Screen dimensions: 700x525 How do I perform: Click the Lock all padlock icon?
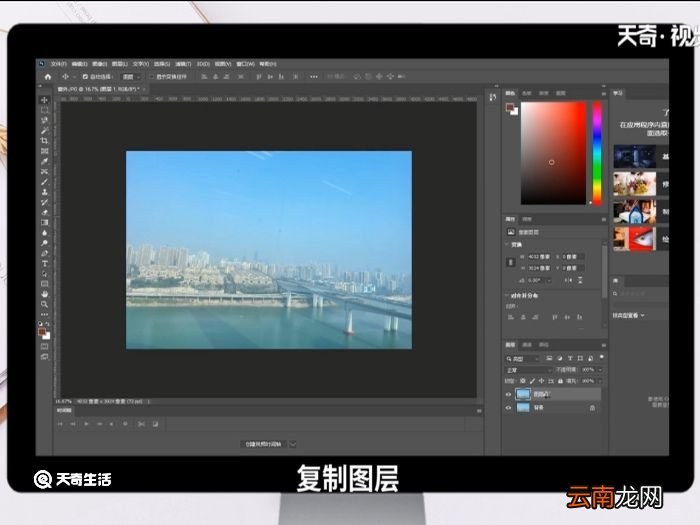[x=560, y=381]
